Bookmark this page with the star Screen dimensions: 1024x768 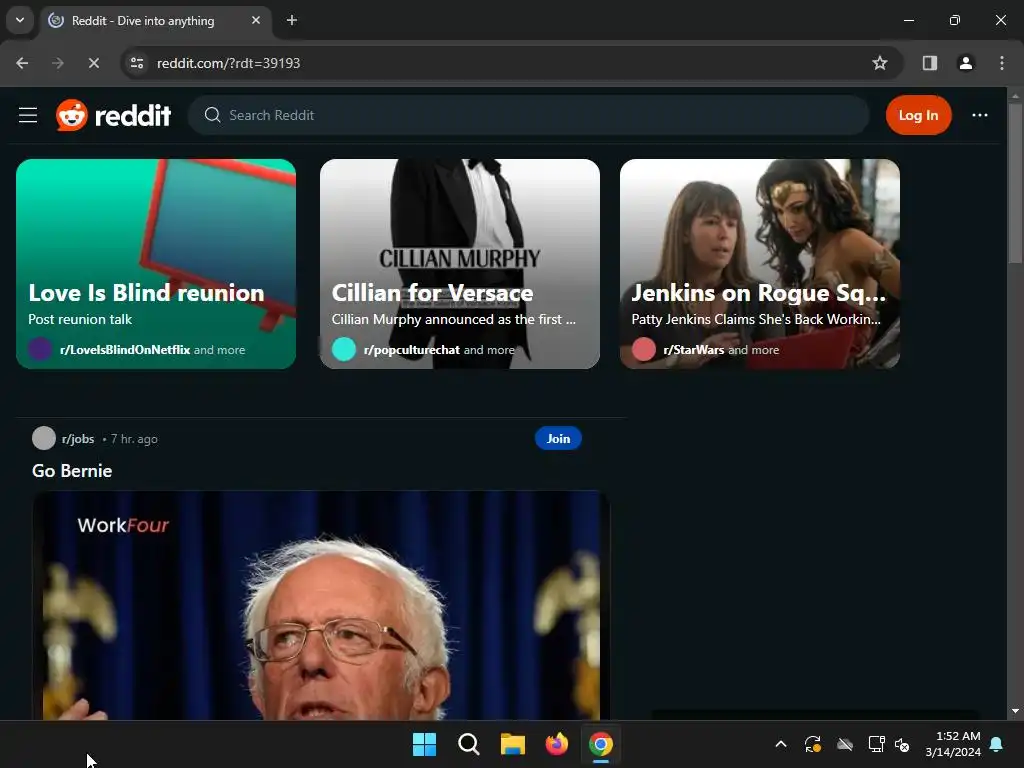coord(880,63)
